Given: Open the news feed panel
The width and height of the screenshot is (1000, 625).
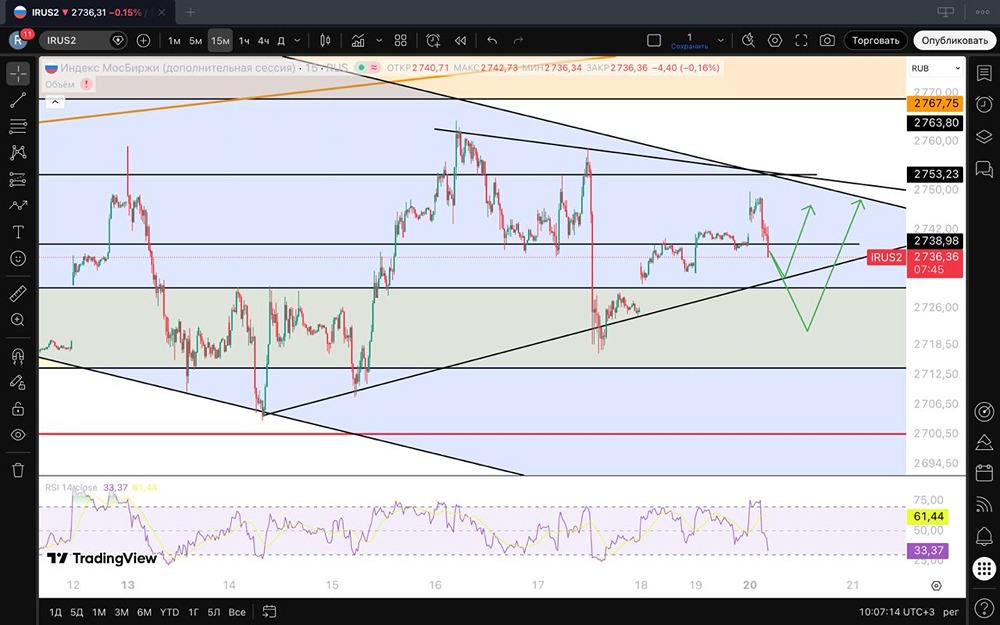Looking at the screenshot, I should coord(984,504).
